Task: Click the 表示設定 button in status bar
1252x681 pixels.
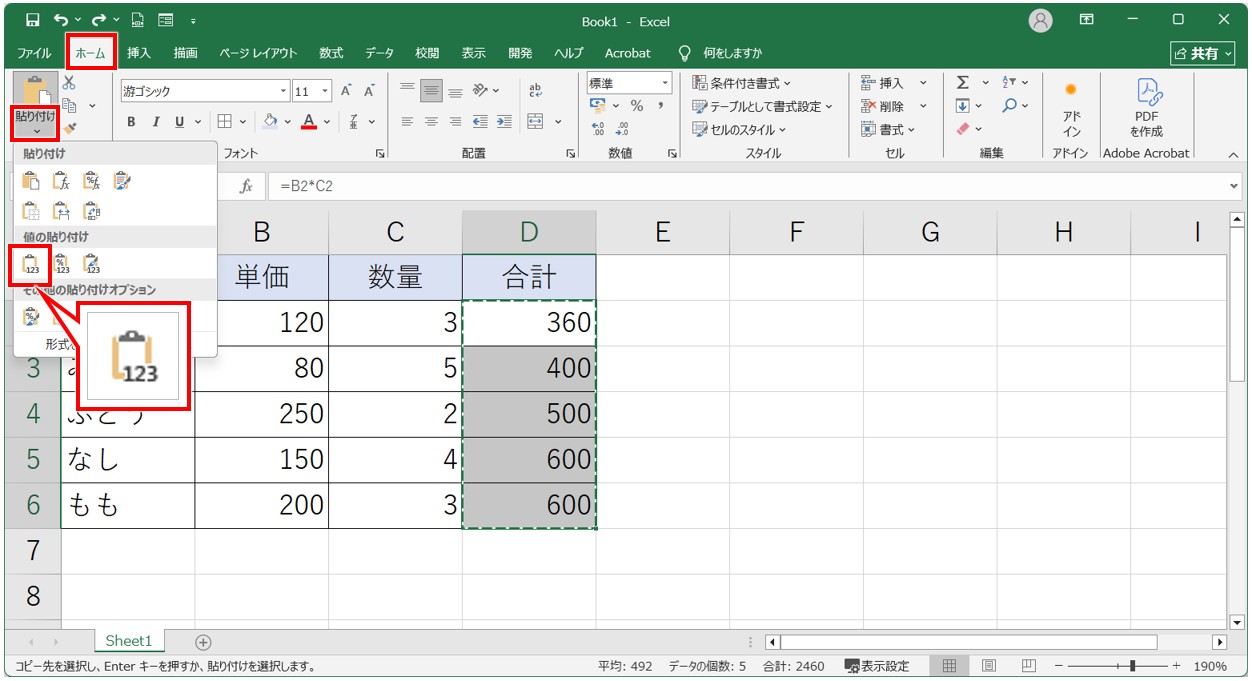Action: 877,666
